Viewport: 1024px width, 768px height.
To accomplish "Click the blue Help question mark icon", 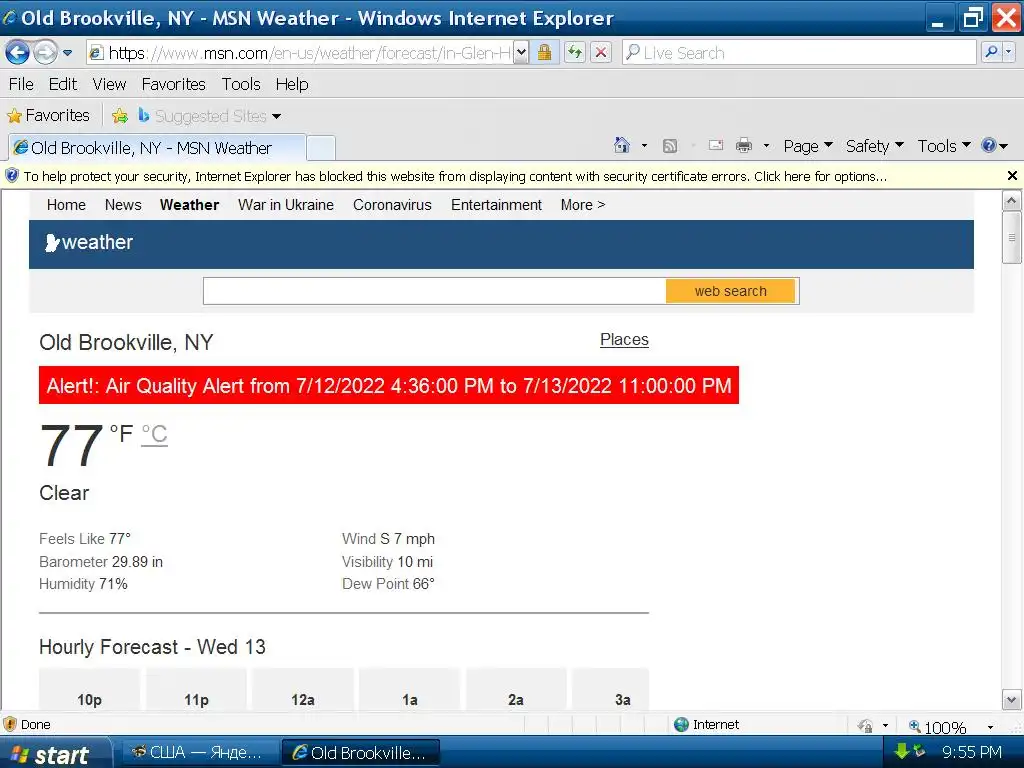I will click(989, 145).
